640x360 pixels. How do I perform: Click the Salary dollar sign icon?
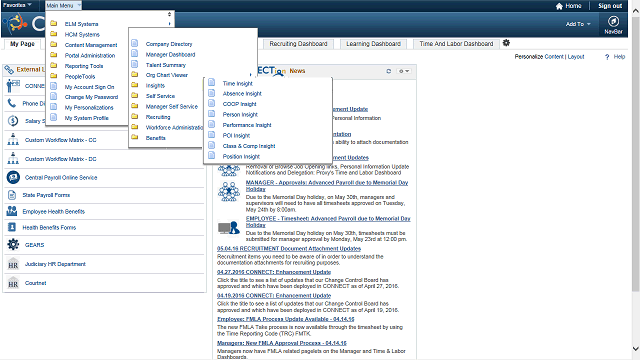pos(13,121)
